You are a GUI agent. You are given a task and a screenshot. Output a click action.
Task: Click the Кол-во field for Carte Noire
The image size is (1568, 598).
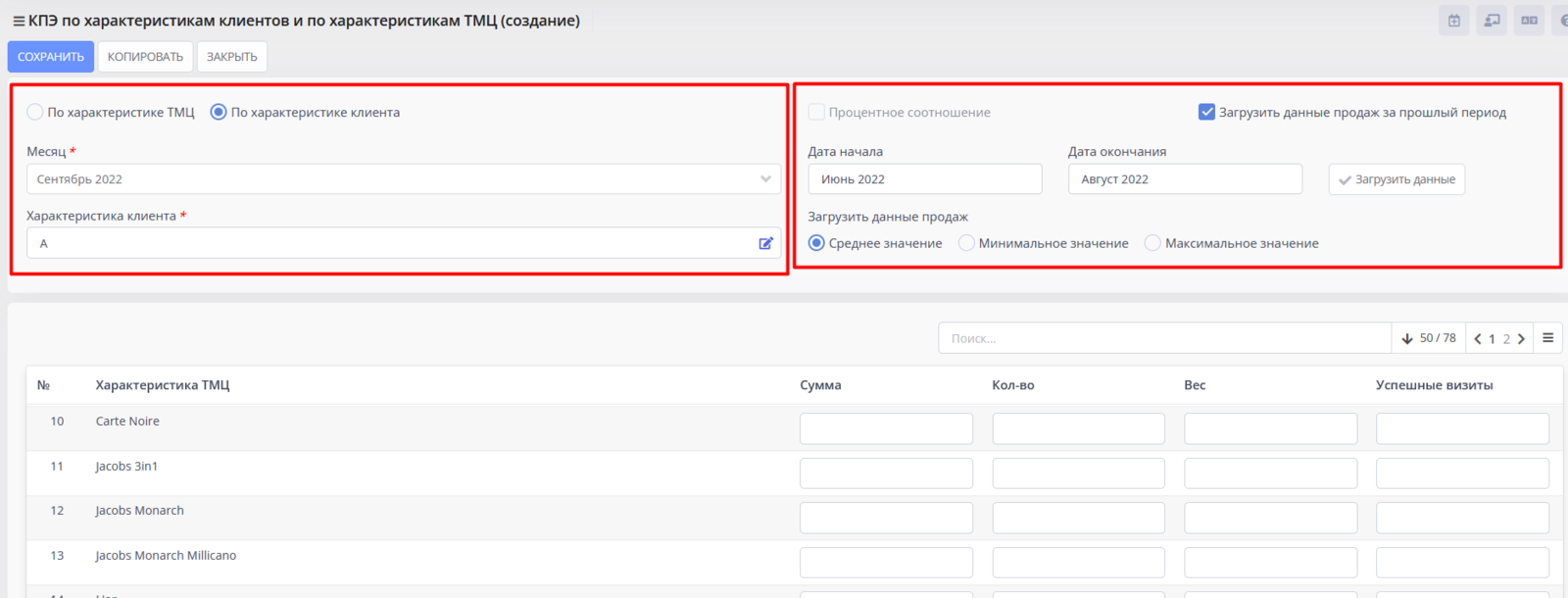pyautogui.click(x=1078, y=428)
